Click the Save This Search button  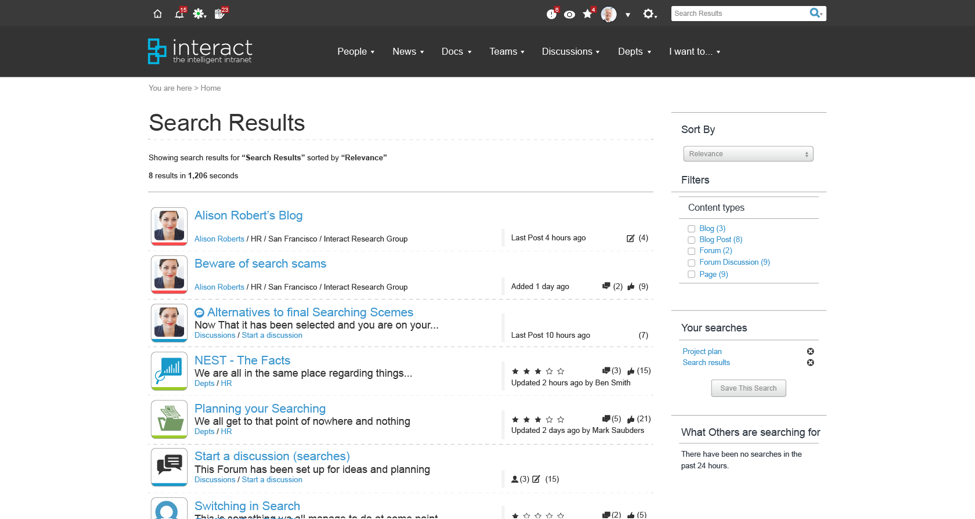click(748, 388)
